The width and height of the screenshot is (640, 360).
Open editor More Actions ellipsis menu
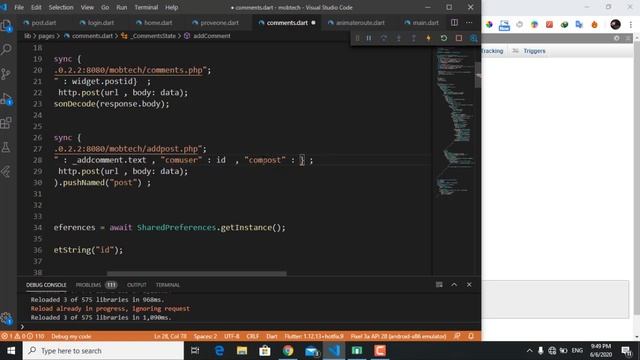click(x=469, y=22)
